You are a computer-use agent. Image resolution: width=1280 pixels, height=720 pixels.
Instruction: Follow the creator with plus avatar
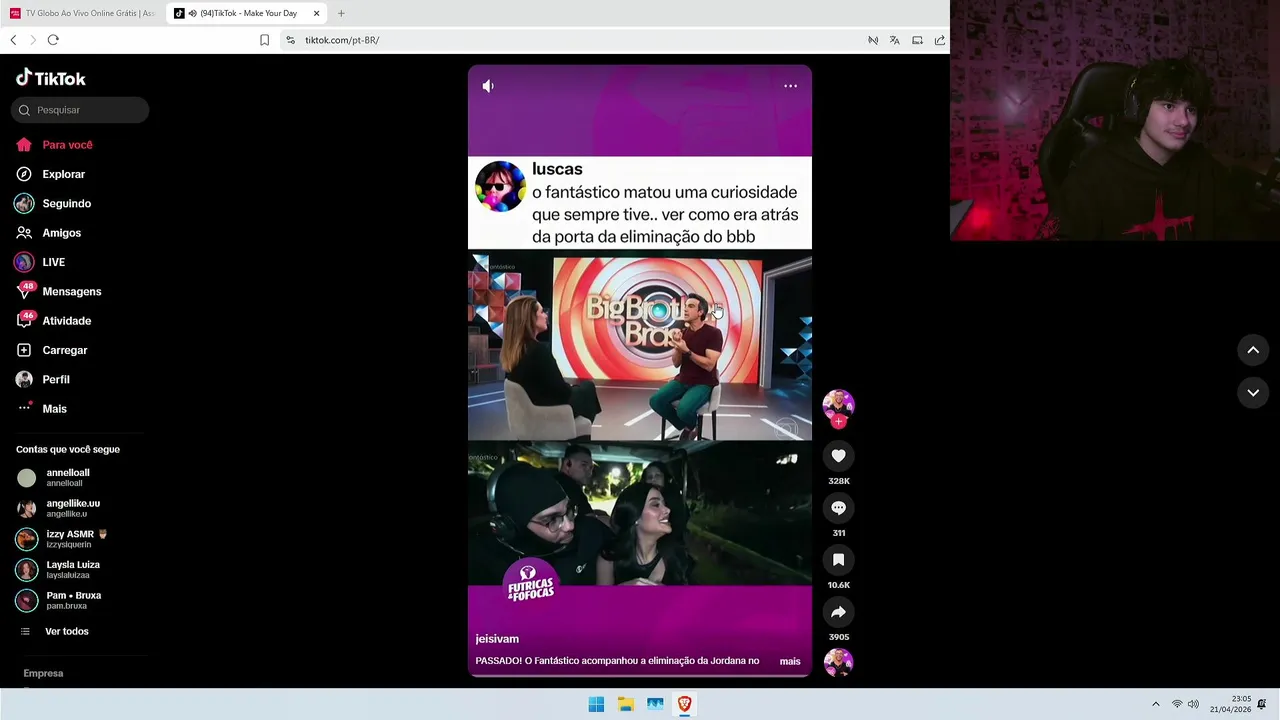point(838,422)
